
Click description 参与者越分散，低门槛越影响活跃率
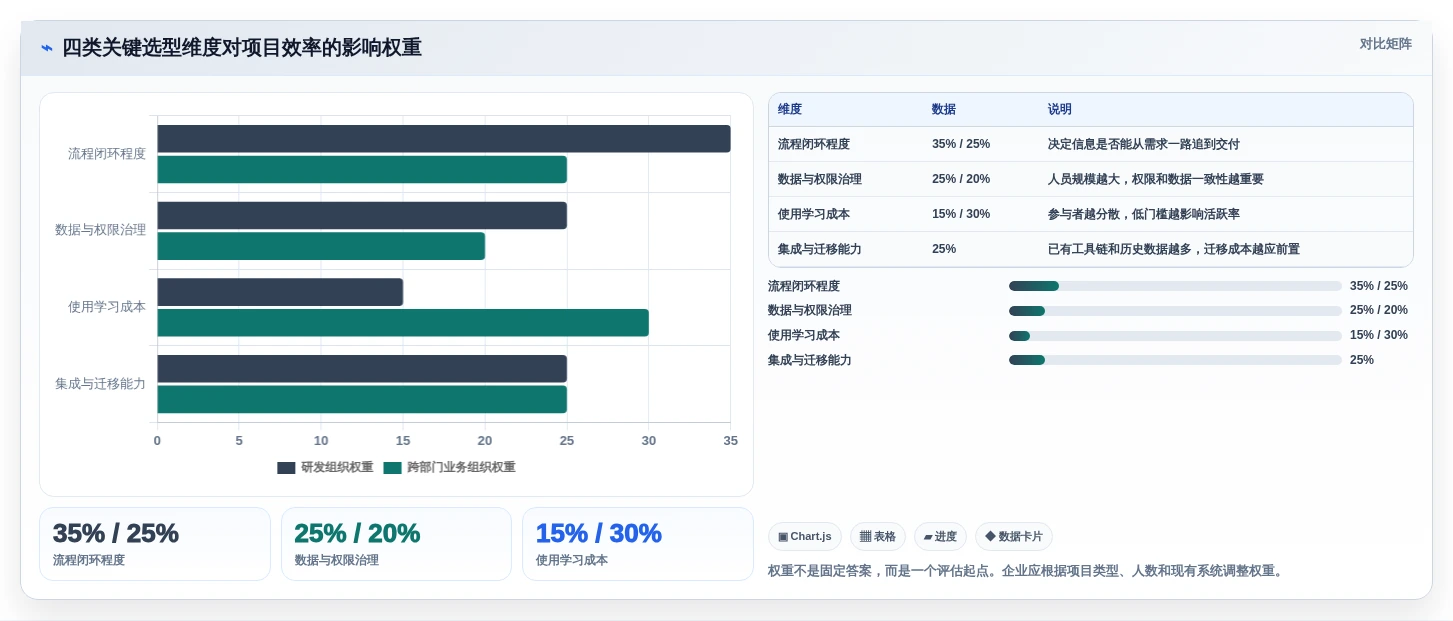[1144, 214]
